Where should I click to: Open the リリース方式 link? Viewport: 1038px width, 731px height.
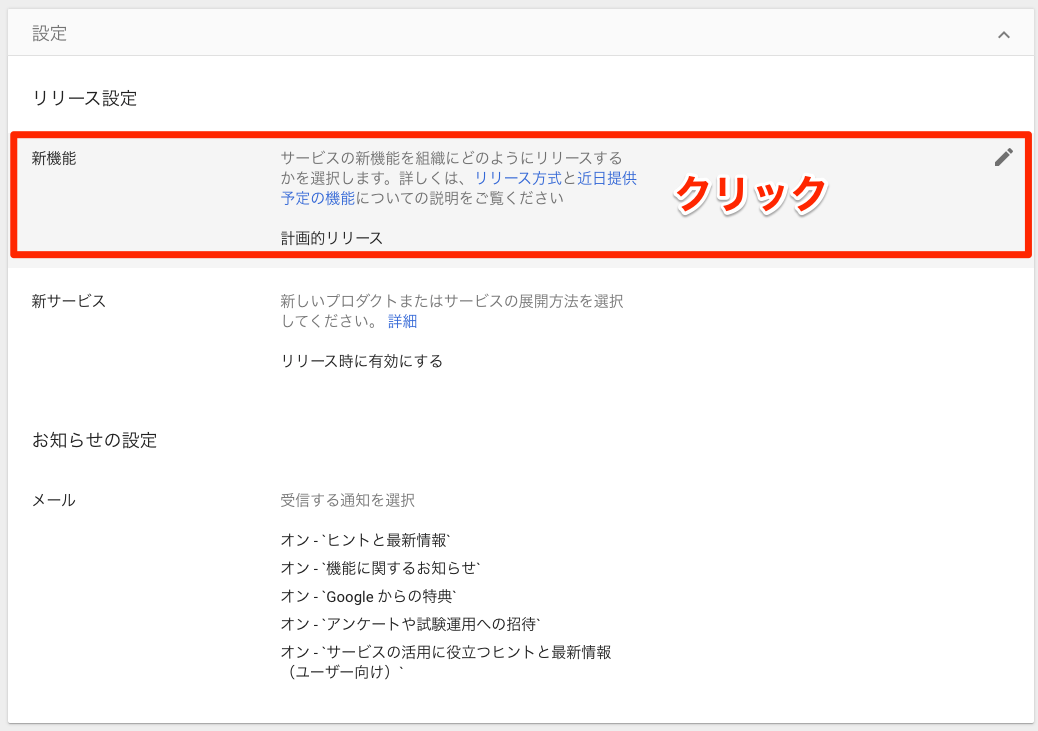(x=518, y=178)
